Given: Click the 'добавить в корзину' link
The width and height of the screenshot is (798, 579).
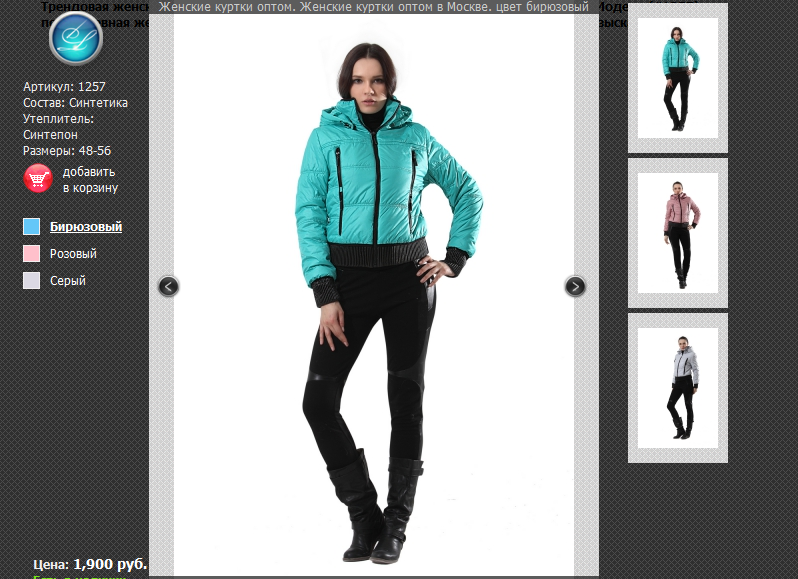Looking at the screenshot, I should (x=90, y=180).
